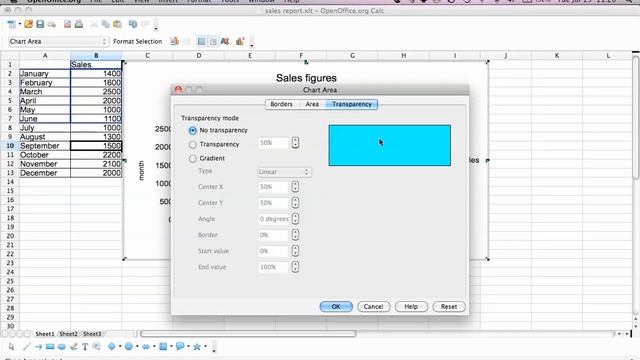
Task: Expand the Symbol Shapes dropdown arrow
Action: pyautogui.click(x=137, y=347)
